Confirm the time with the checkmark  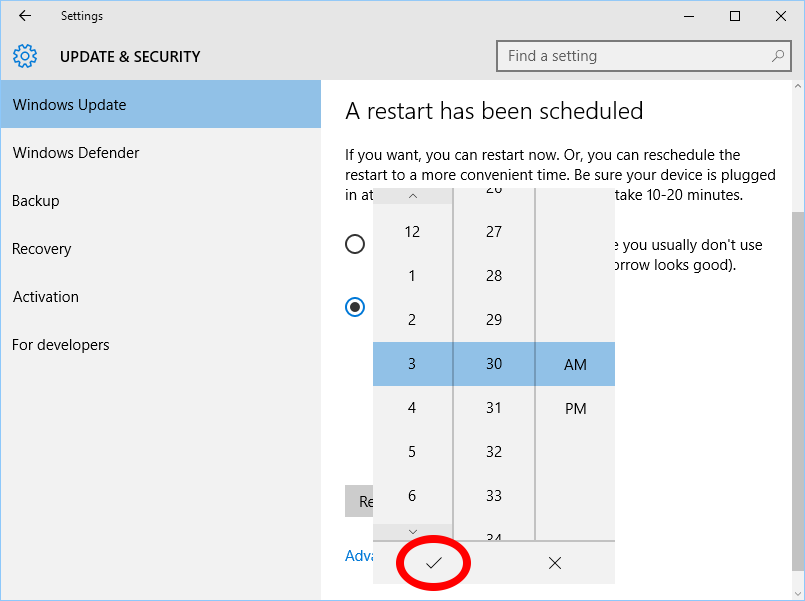(x=433, y=563)
